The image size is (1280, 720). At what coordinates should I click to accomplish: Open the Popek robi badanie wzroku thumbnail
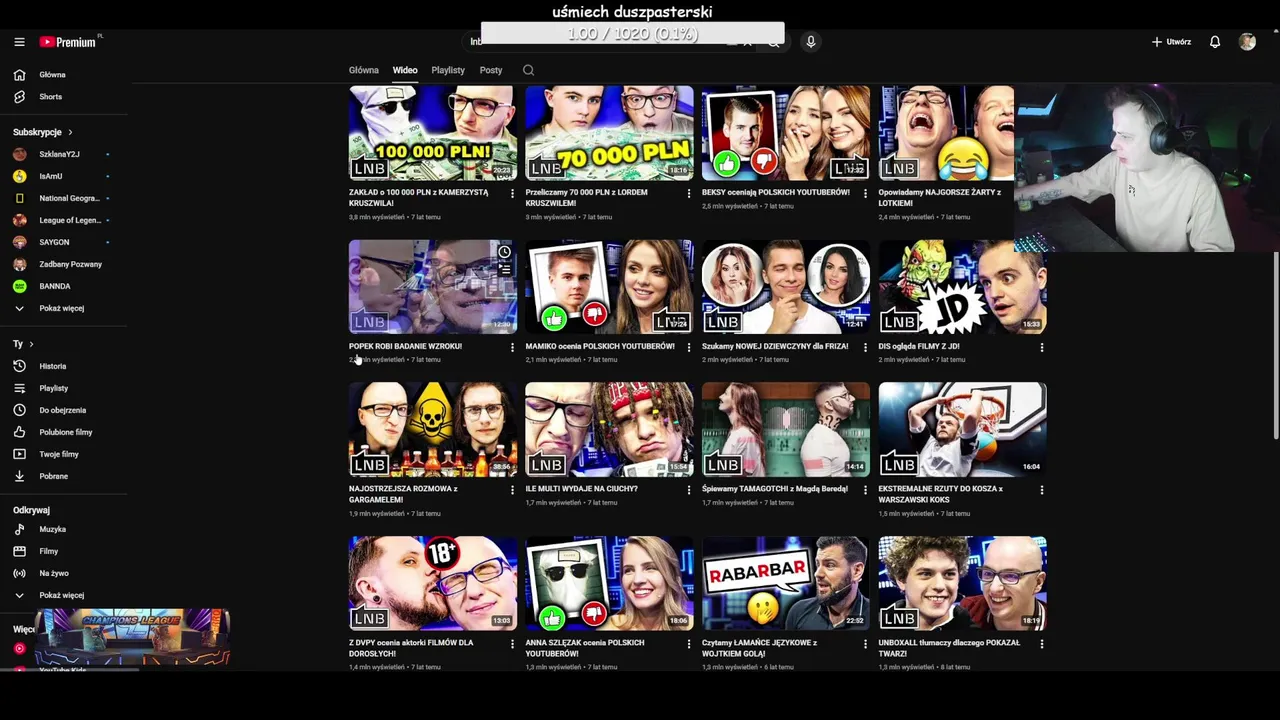[432, 286]
